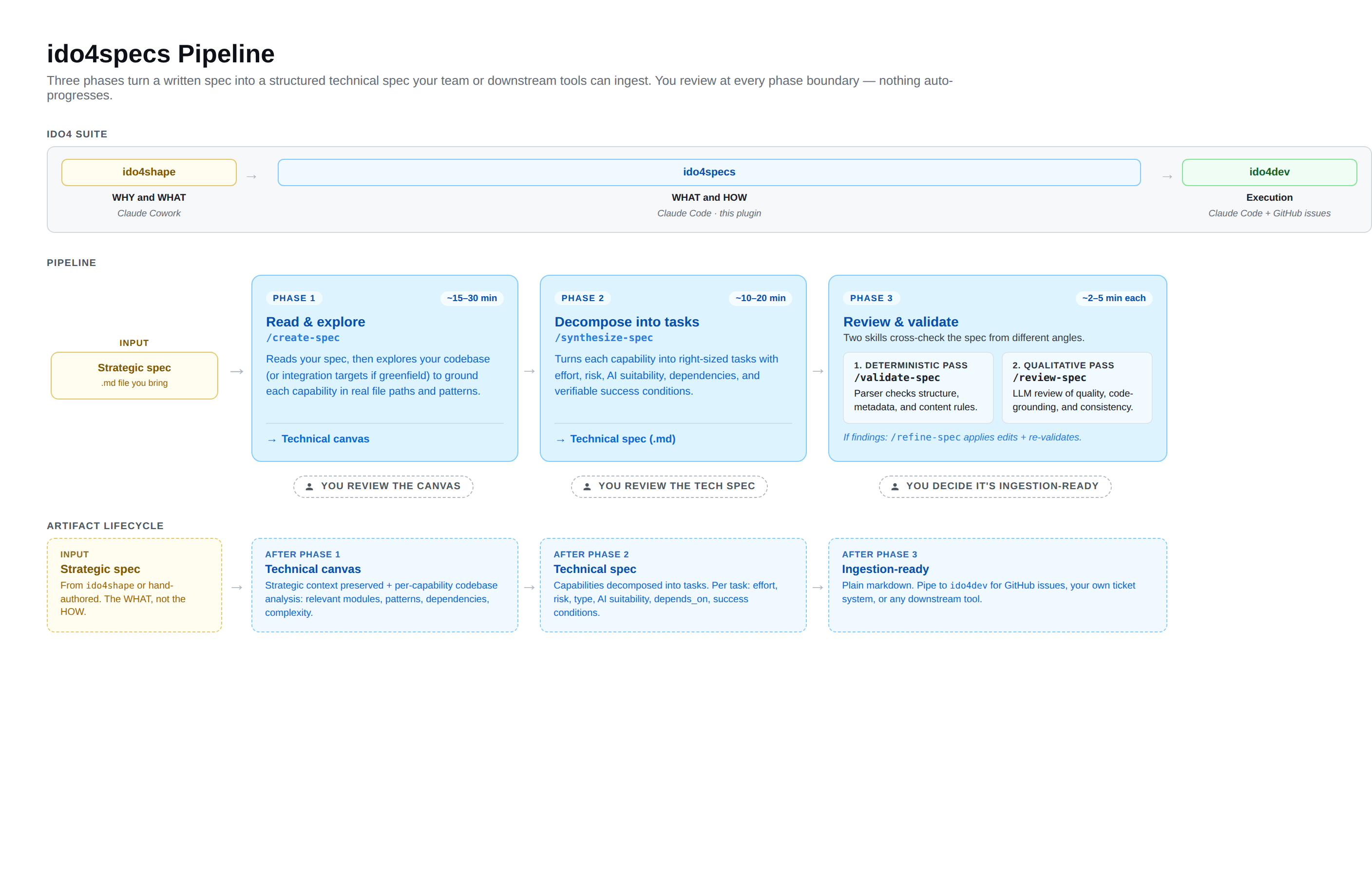This screenshot has width=1372, height=877.
Task: Click the '/validate-spec' command in Deterministic pass
Action: 897,378
